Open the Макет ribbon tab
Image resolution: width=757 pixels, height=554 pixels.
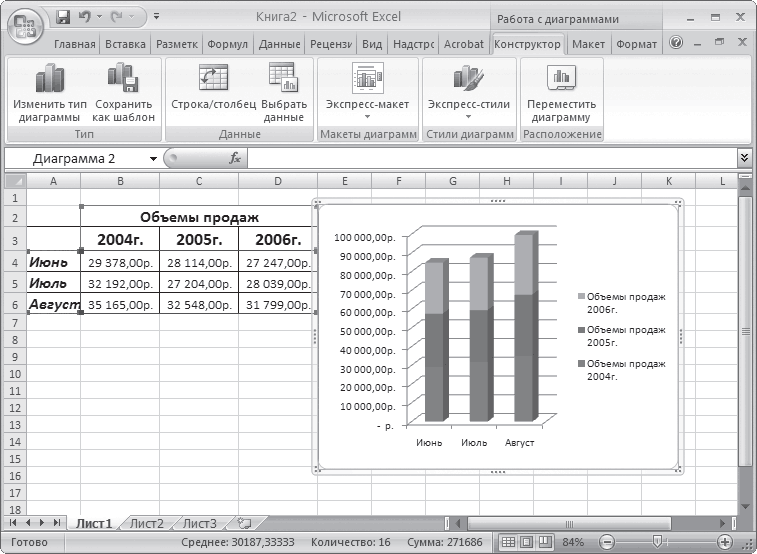[x=588, y=44]
